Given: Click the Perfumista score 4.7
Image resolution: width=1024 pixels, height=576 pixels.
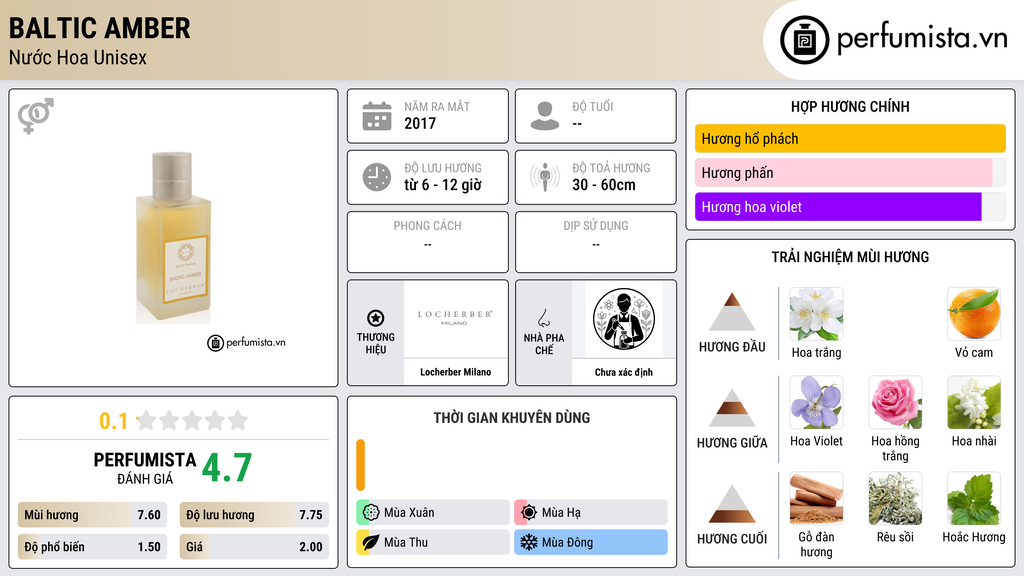Looking at the screenshot, I should tap(227, 467).
